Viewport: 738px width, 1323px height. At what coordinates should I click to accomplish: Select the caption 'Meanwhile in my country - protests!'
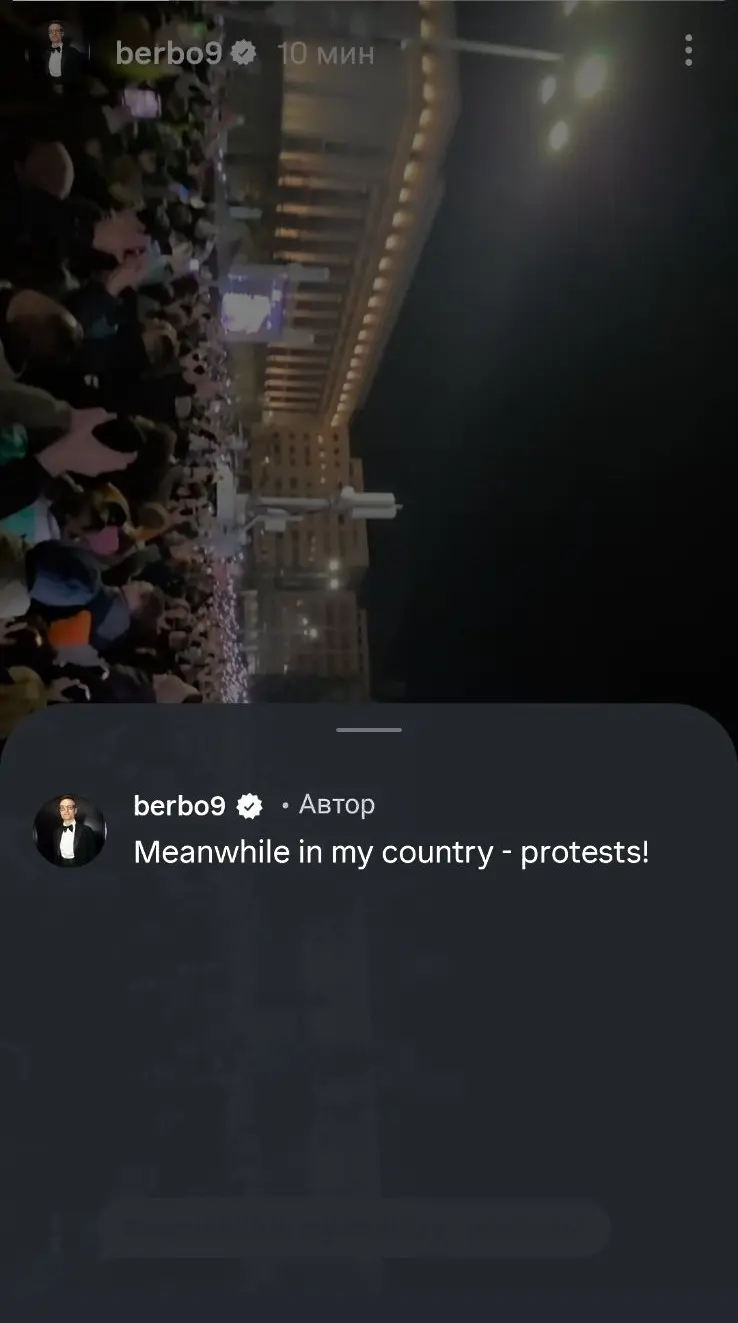391,853
